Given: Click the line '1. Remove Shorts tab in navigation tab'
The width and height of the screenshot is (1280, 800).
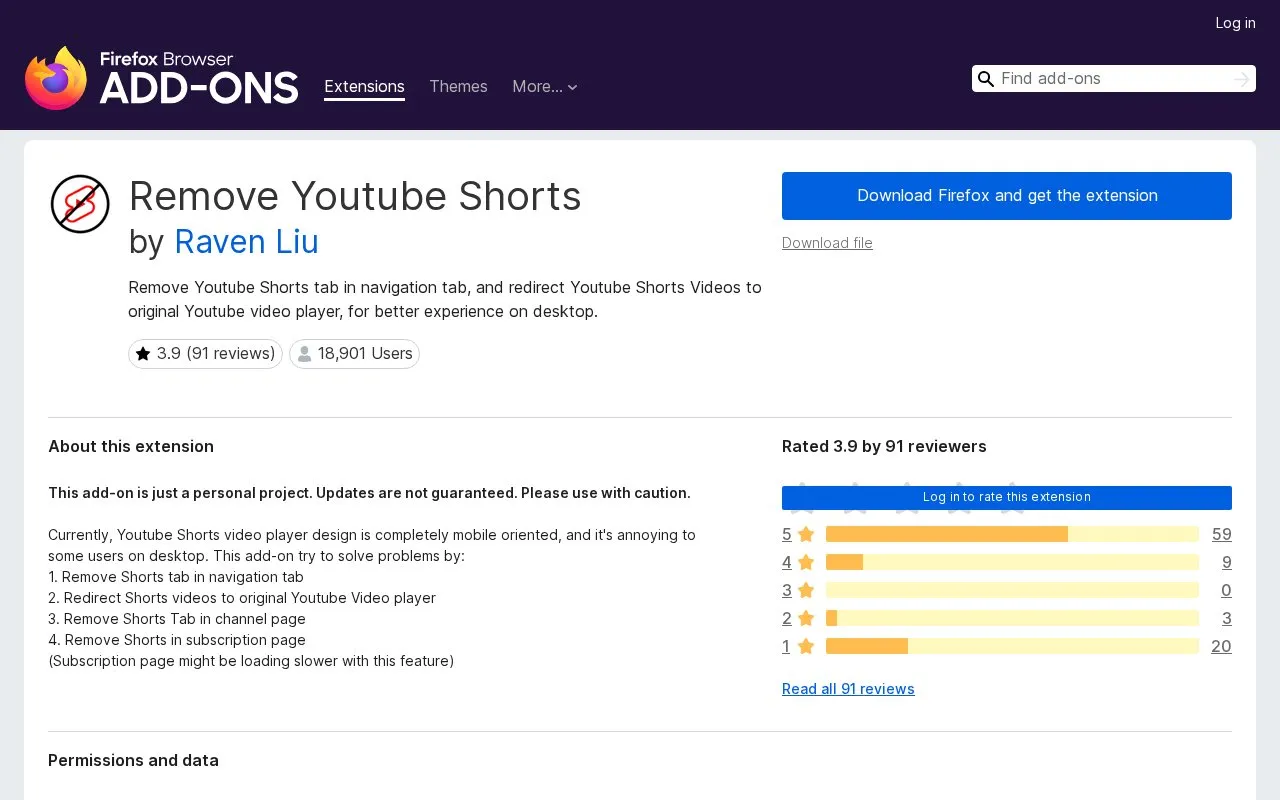Looking at the screenshot, I should 176,577.
